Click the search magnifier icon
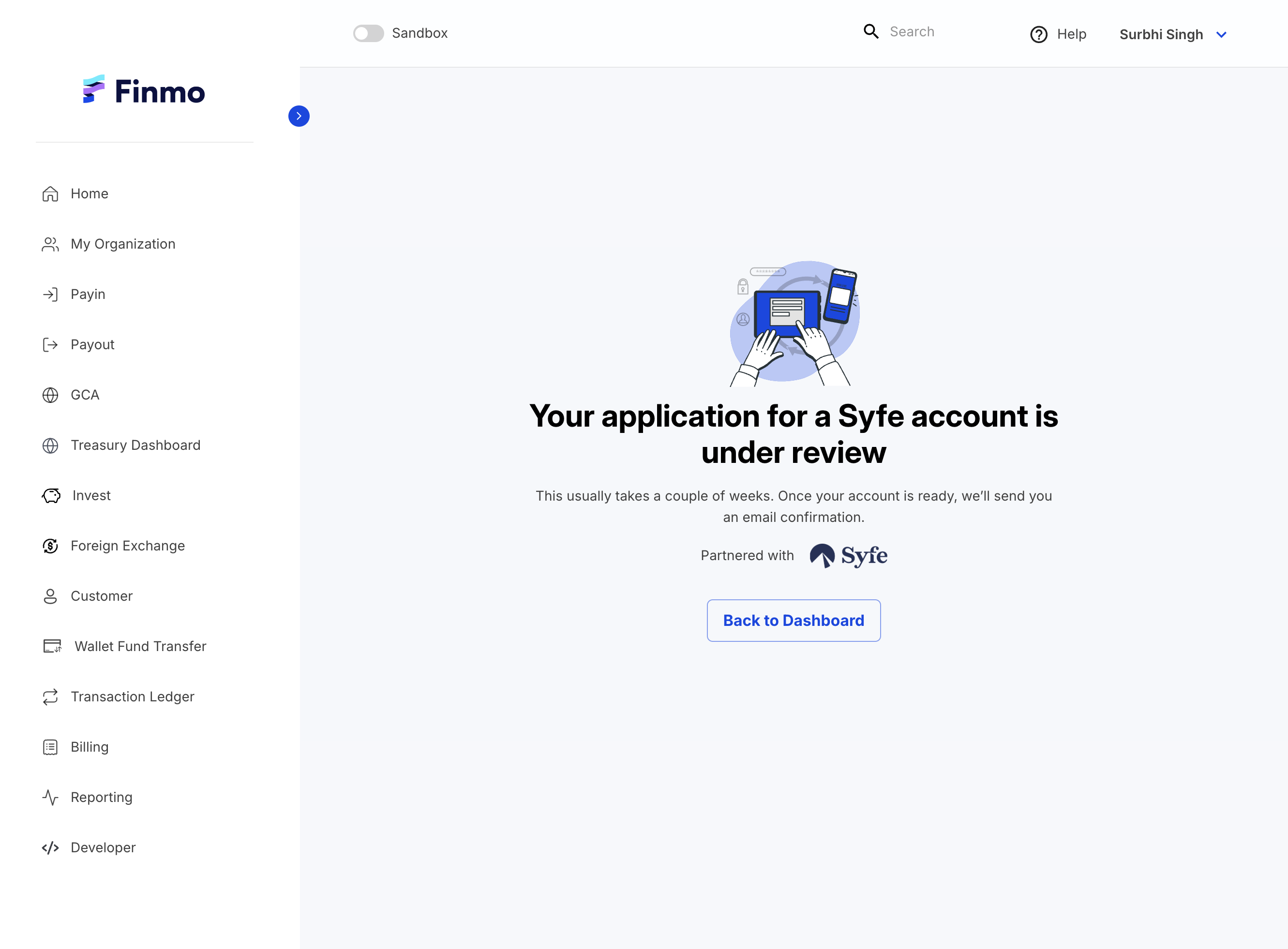This screenshot has width=1288, height=949. 871,31
